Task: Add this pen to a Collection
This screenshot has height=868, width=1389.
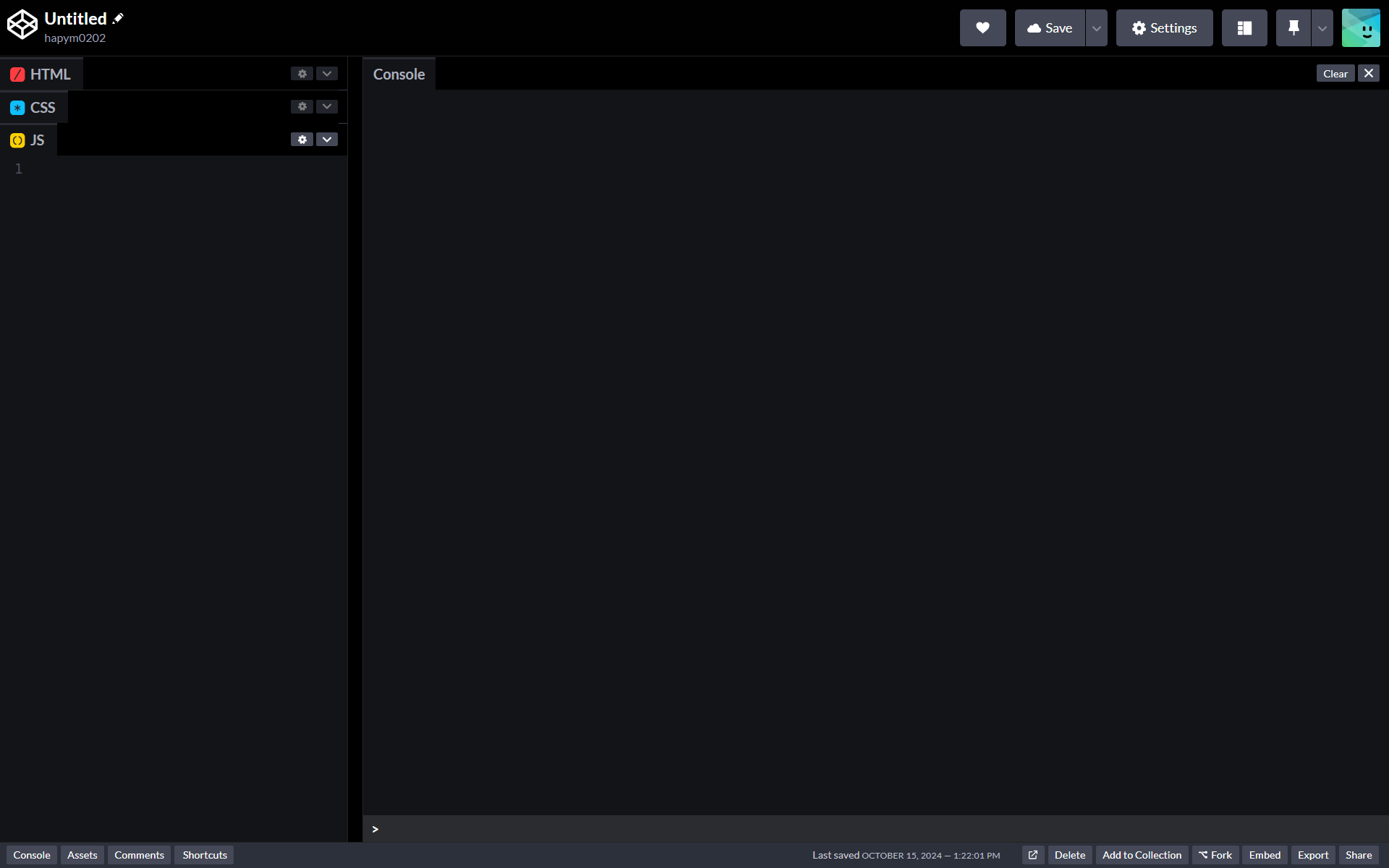Action: pos(1142,854)
